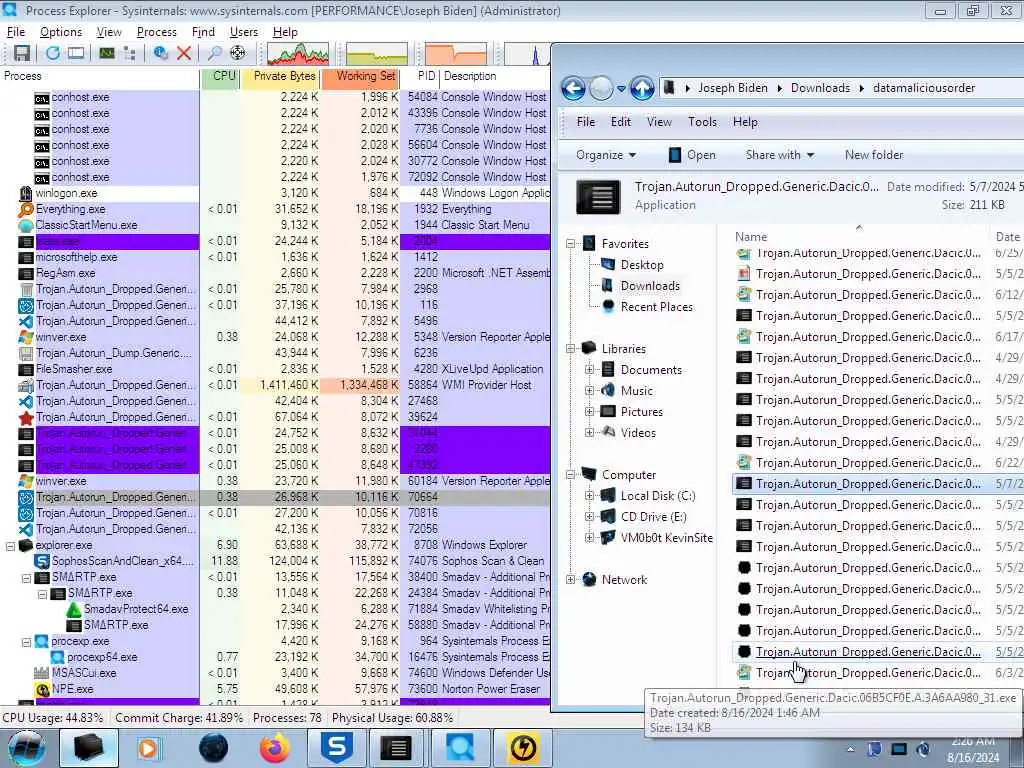Viewport: 1024px width, 768px height.
Task: Open the Edit menu in Explorer window
Action: (620, 122)
